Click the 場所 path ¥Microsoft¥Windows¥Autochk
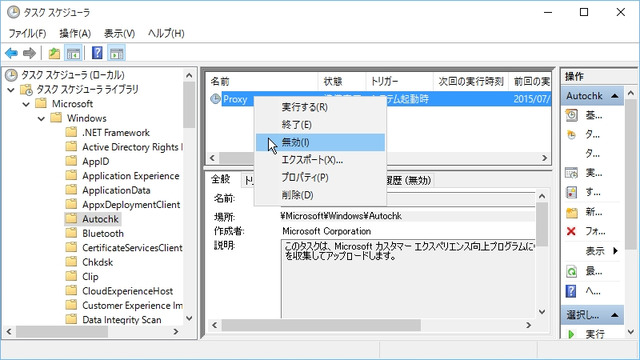The image size is (640, 360). [341, 216]
